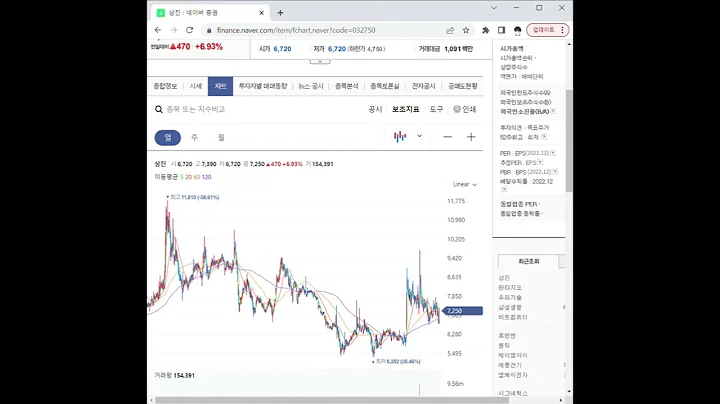
Task: Open the 도구 tools menu
Action: point(436,109)
